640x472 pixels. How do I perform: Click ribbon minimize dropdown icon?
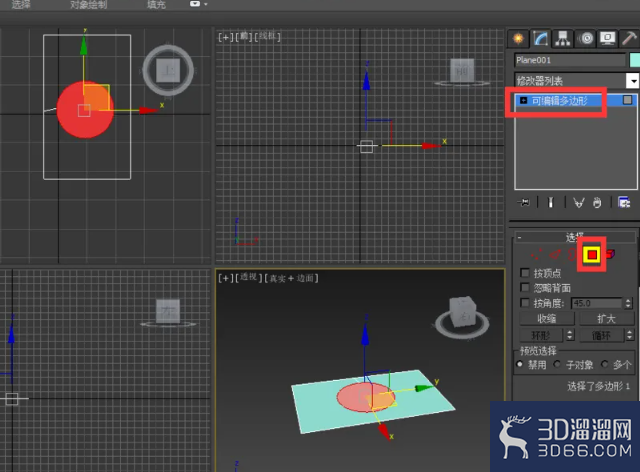point(198,4)
